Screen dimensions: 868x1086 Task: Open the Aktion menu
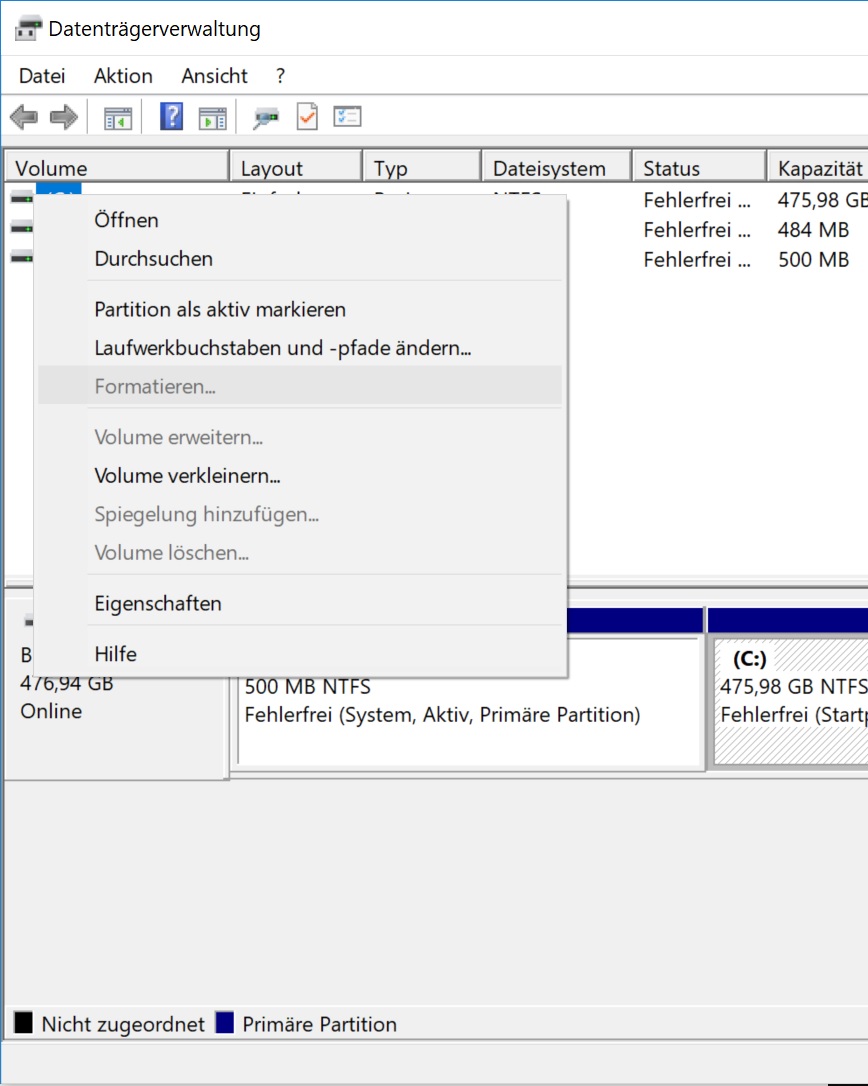pos(123,76)
